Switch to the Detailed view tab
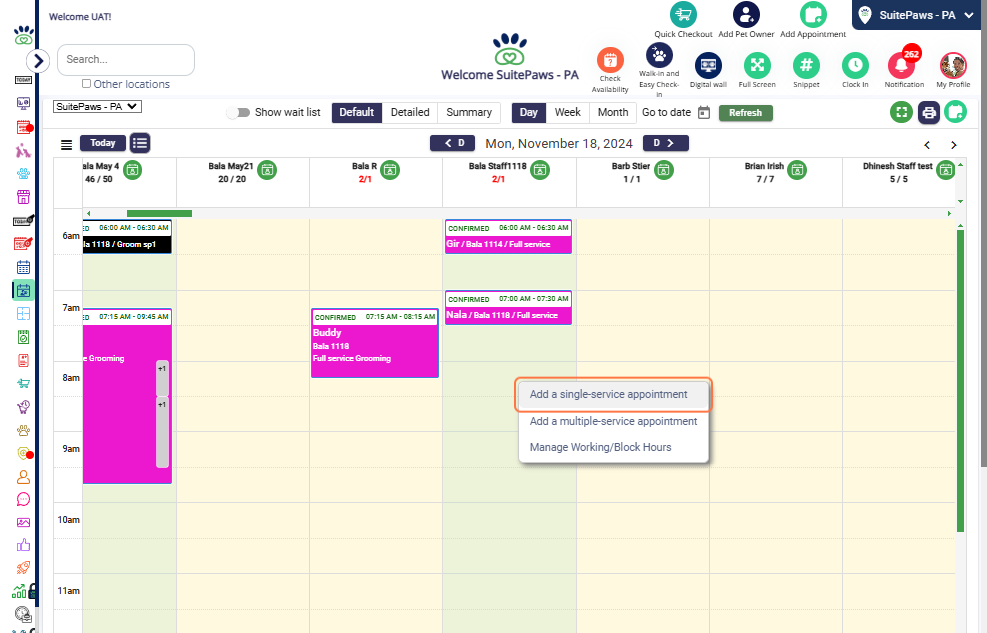This screenshot has height=633, width=987. click(x=410, y=113)
